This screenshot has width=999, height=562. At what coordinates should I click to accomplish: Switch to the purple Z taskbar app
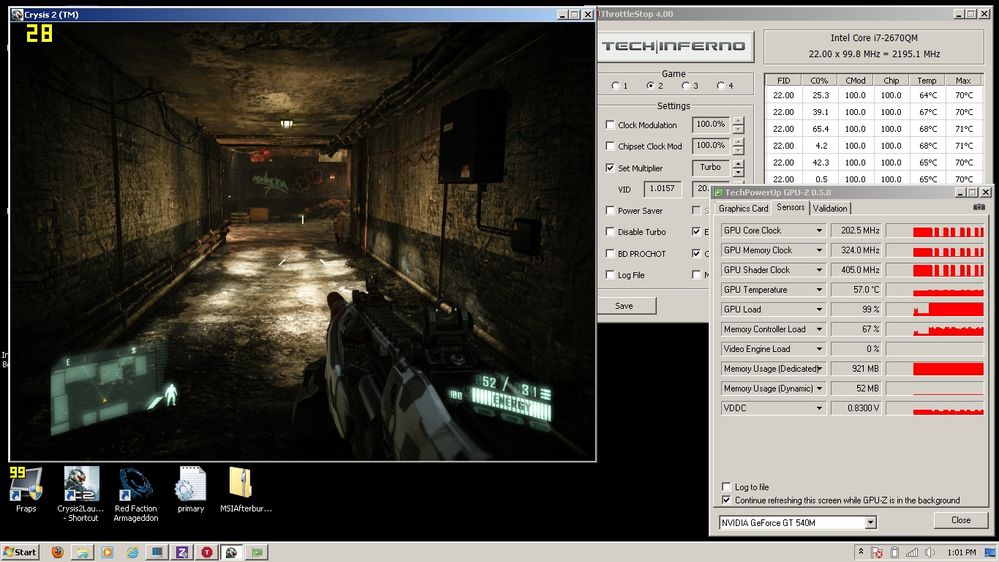tap(182, 552)
